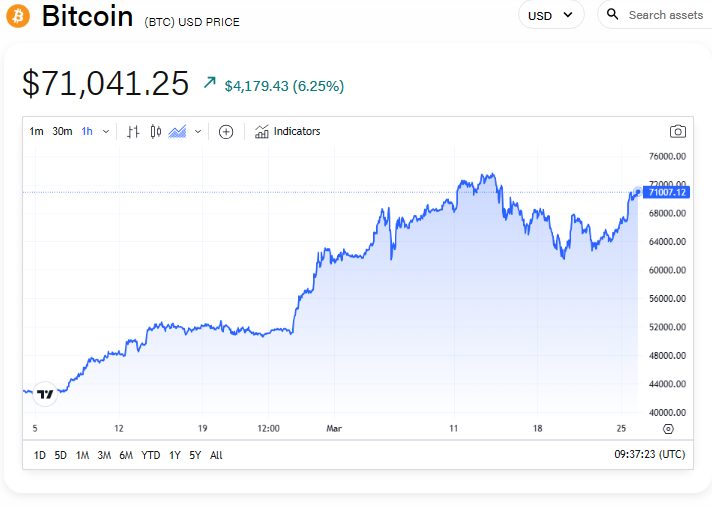
Task: Select the YTD date range
Action: point(151,455)
